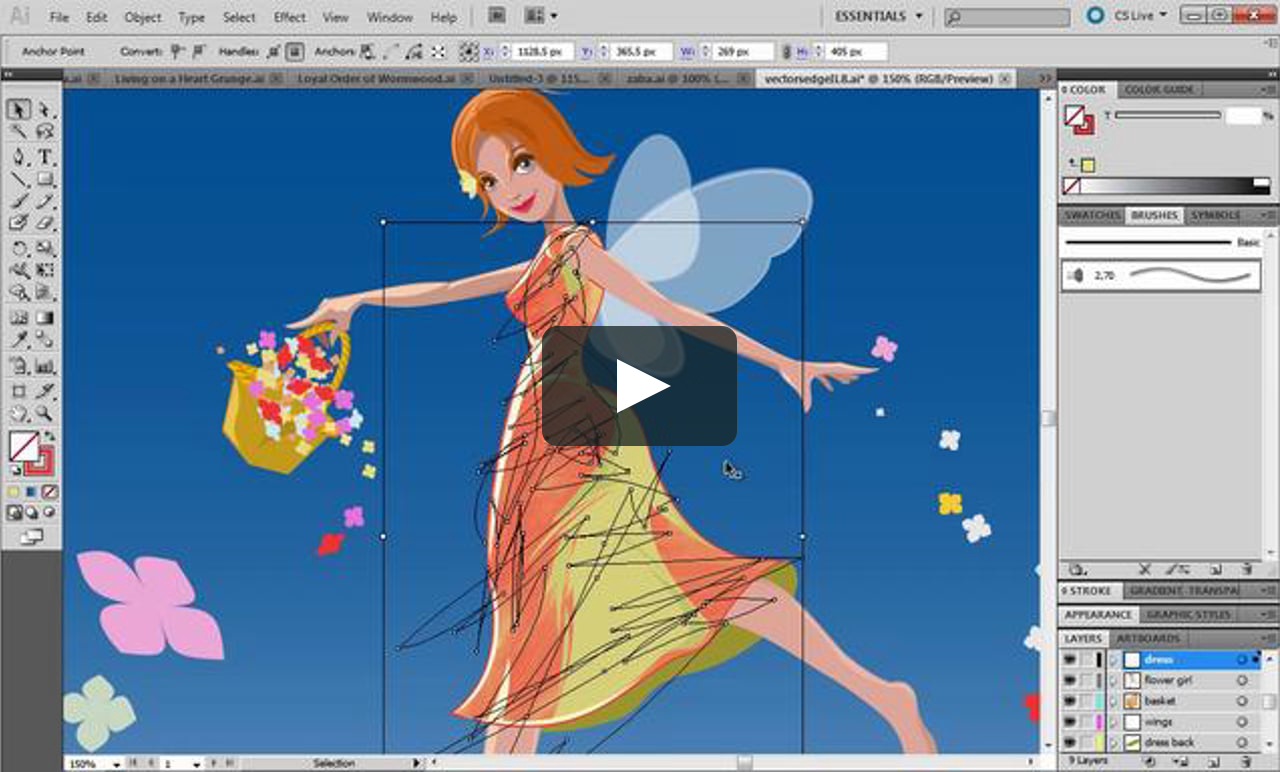1280x772 pixels.
Task: Select the Line Segment tool
Action: pos(19,179)
